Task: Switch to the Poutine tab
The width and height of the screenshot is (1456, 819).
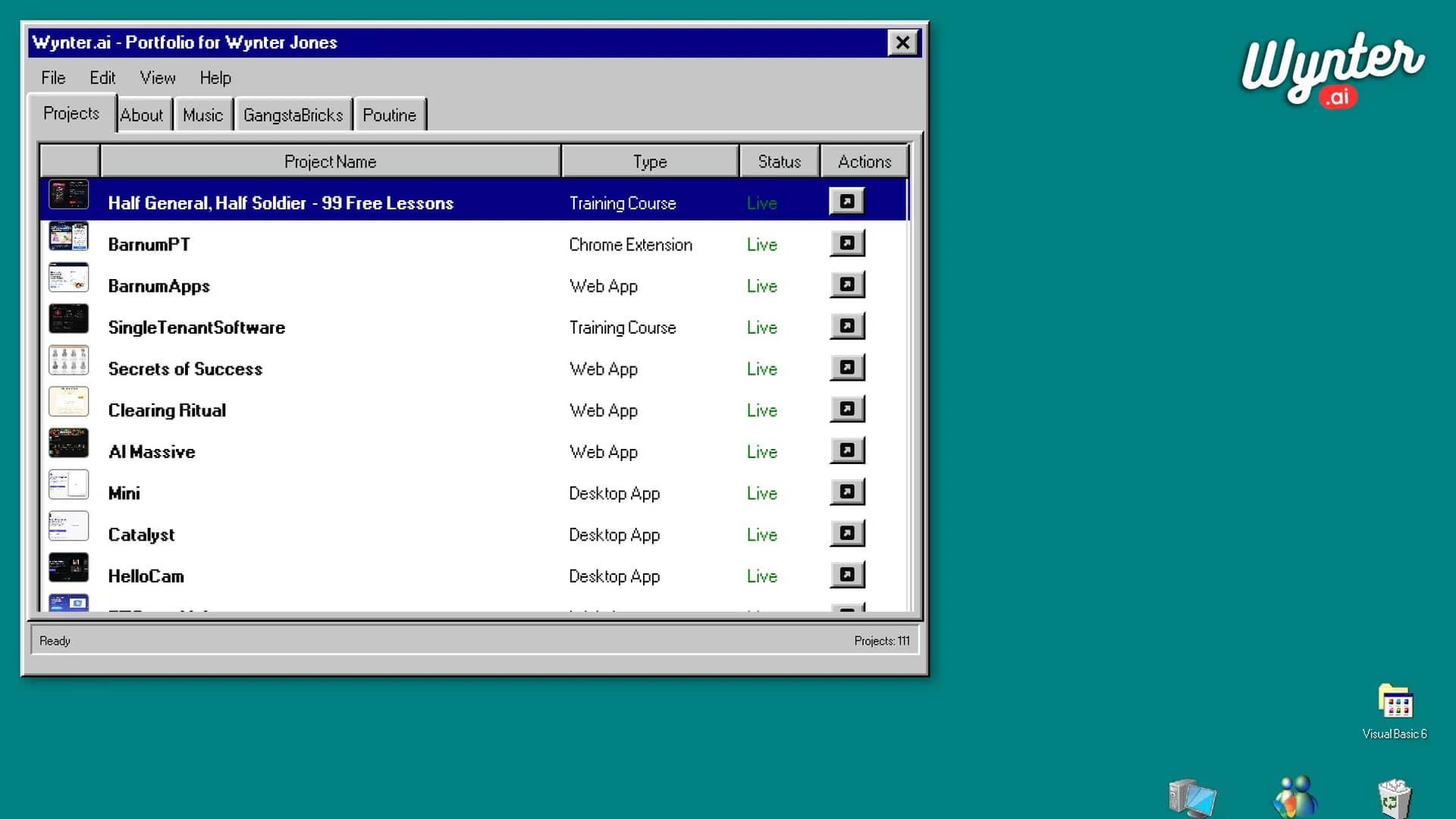Action: pos(390,115)
